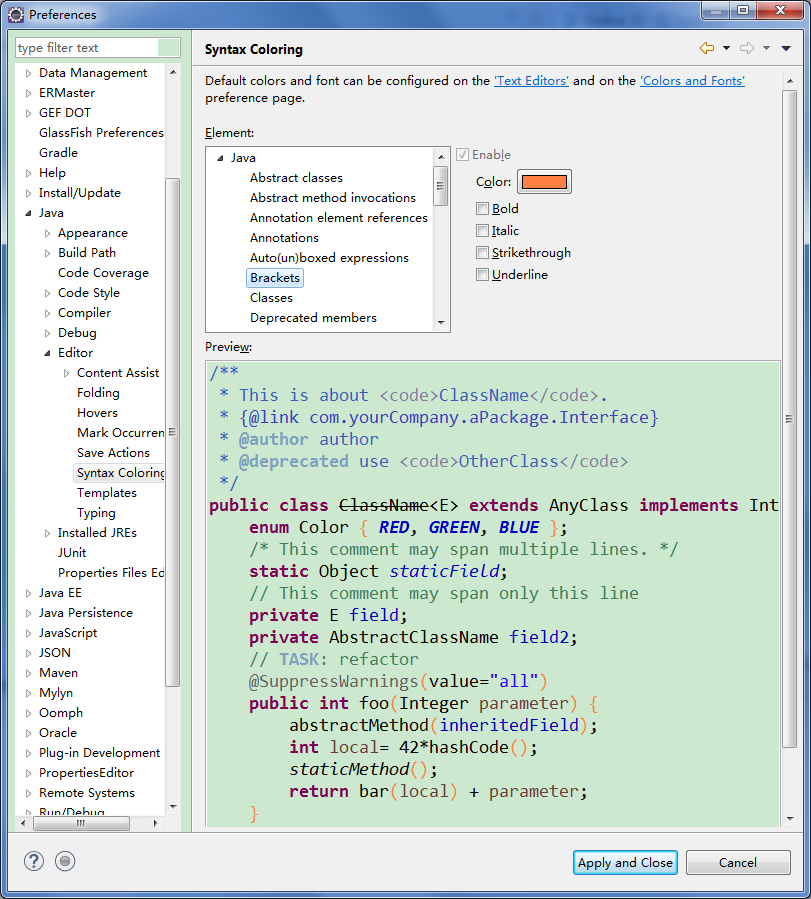Expand the Install/Update node
Image resolution: width=811 pixels, height=899 pixels.
[28, 193]
